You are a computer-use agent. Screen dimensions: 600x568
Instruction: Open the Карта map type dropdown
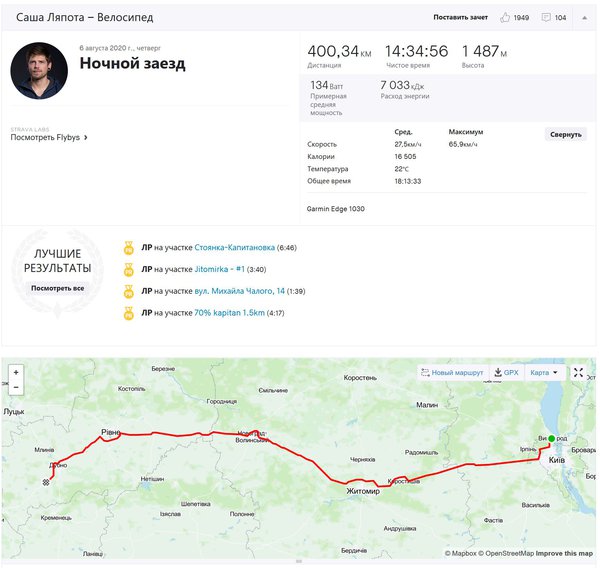(x=544, y=372)
